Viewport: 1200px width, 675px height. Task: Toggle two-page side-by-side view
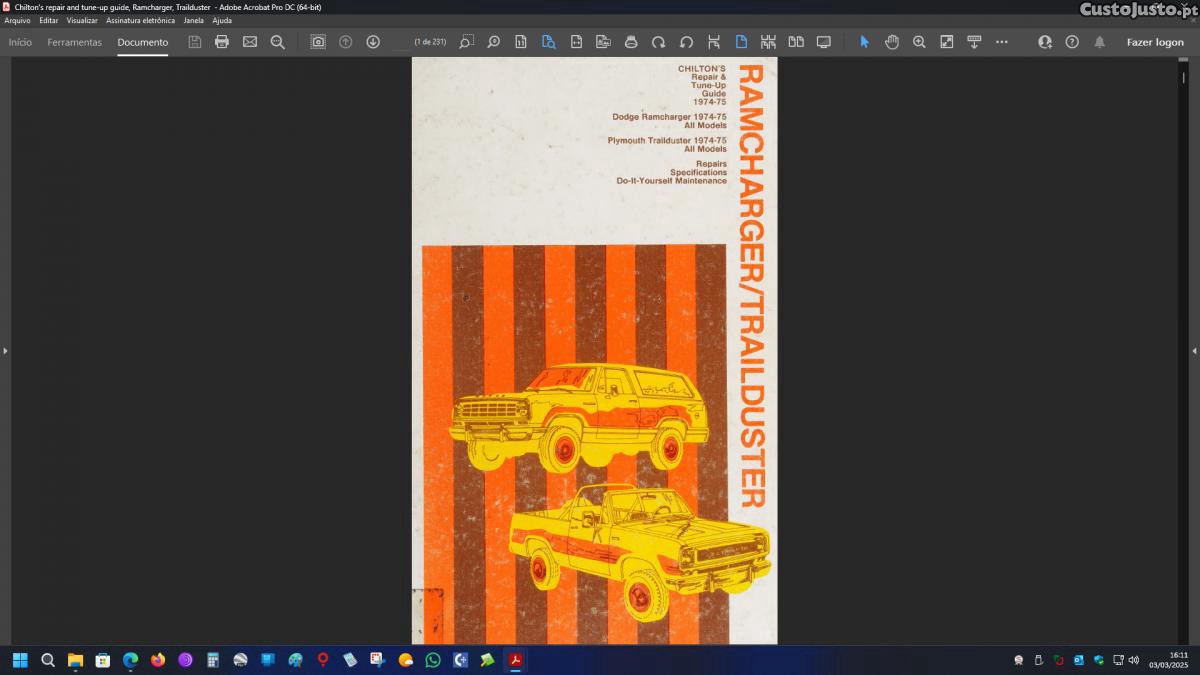coord(796,42)
